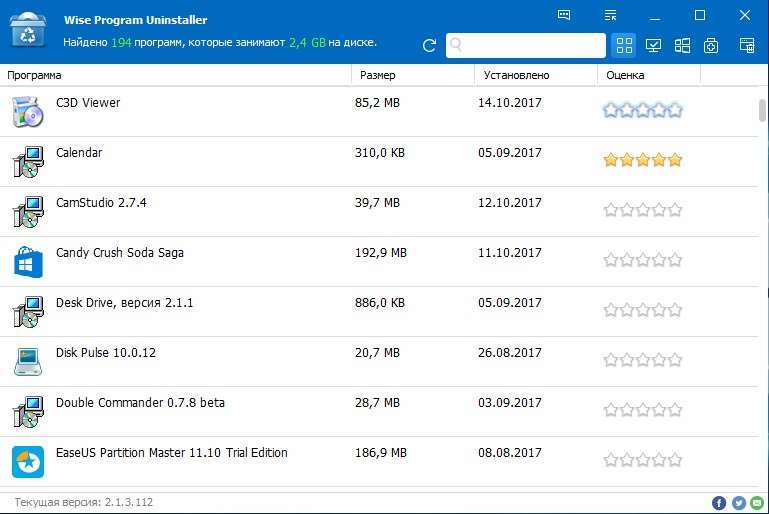
Task: Select the CamStudio 2.7.4 icon
Action: pos(28,211)
